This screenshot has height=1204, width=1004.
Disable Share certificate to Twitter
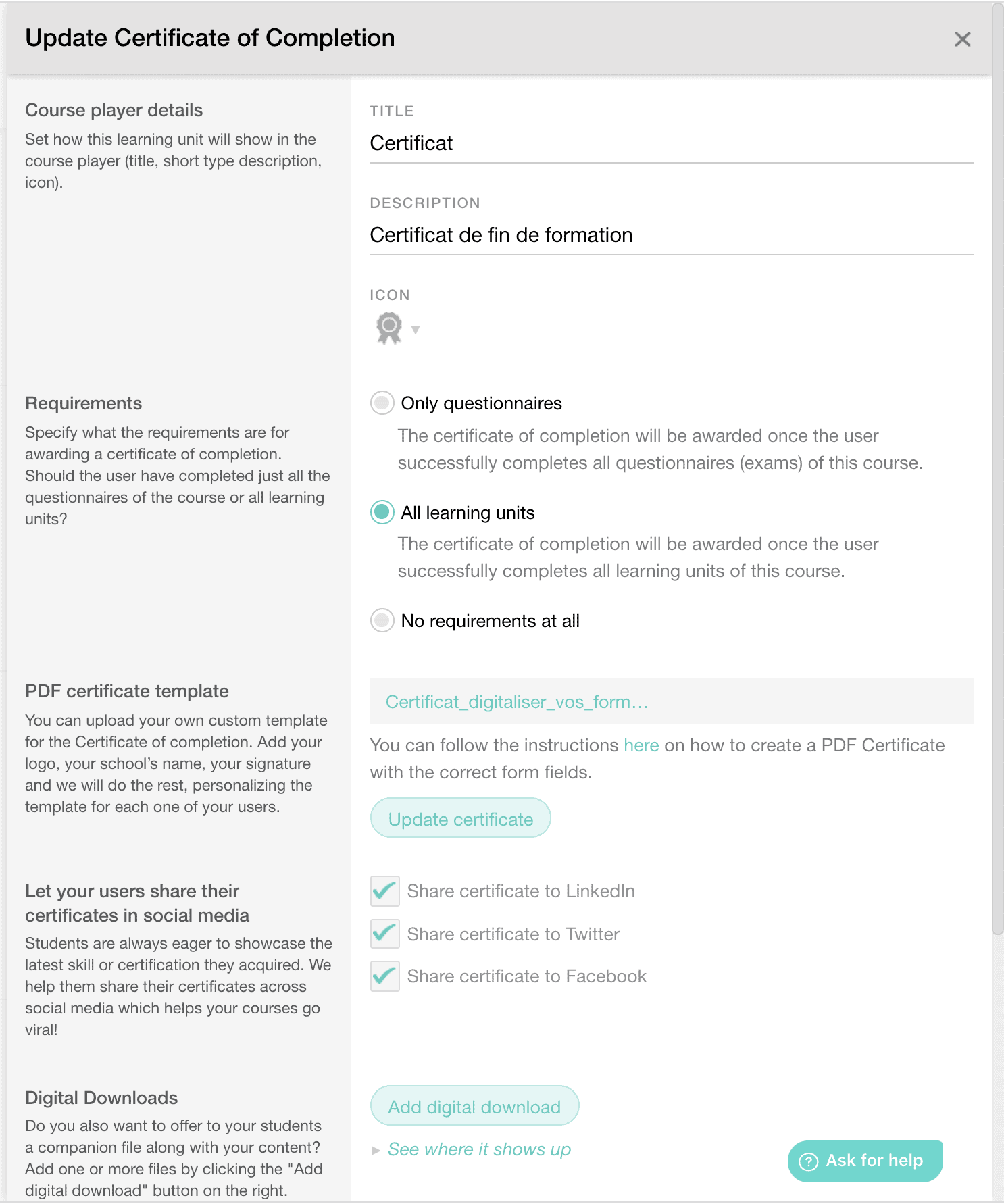384,934
